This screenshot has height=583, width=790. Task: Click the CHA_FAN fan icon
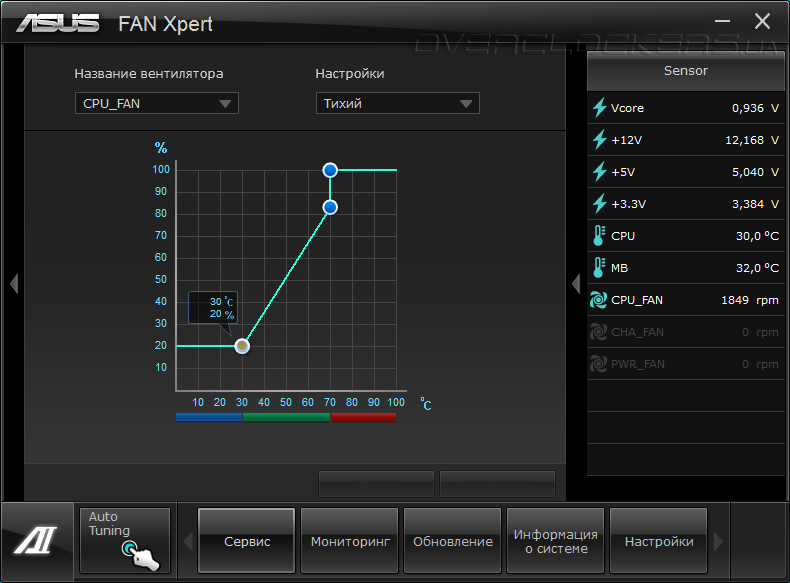(599, 332)
